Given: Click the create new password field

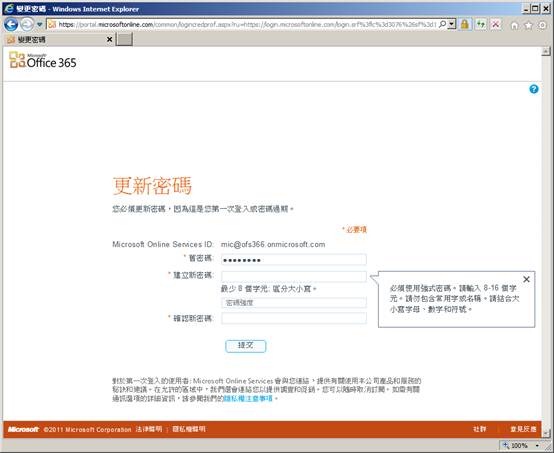Looking at the screenshot, I should 294,276.
